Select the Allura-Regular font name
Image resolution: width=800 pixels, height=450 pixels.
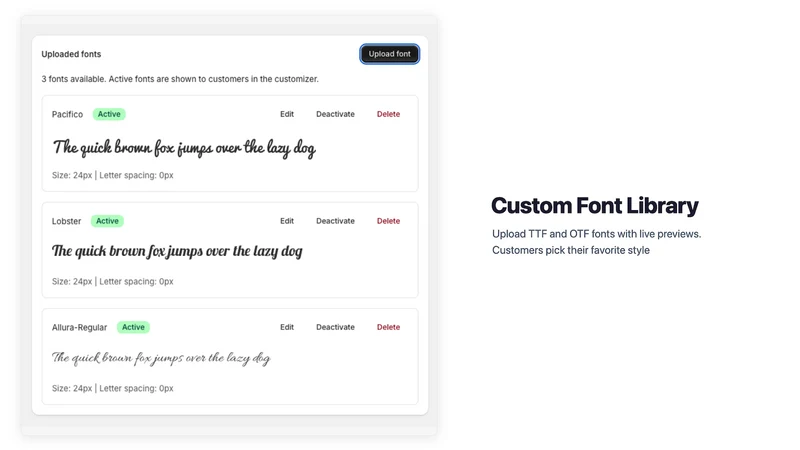click(80, 328)
